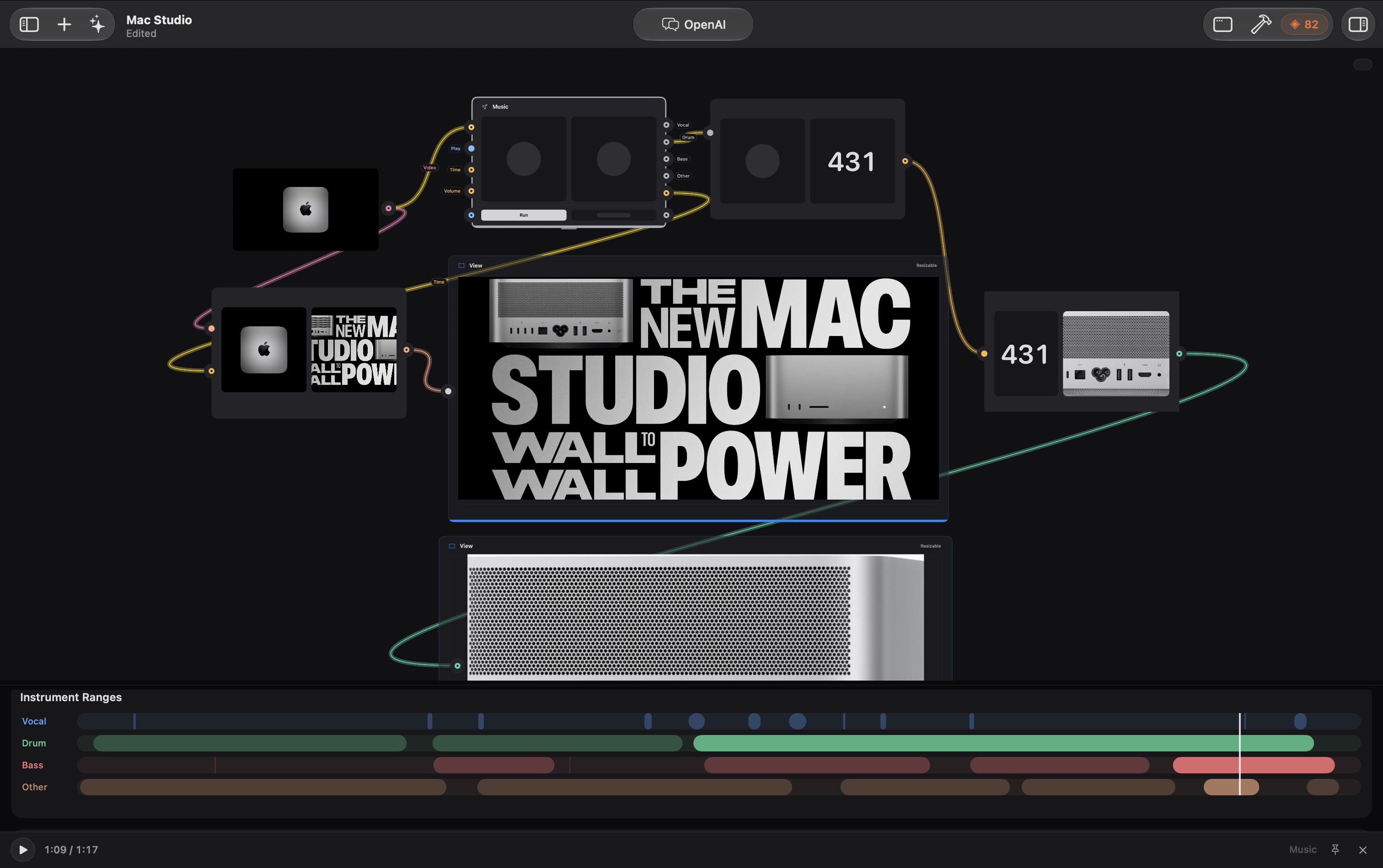Click the plus icon to add a node

[64, 24]
